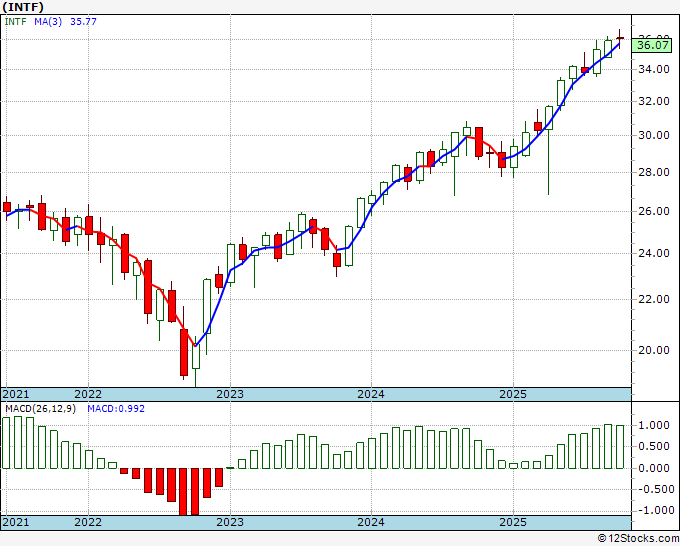Click the latest red doji candle near 36
This screenshot has width=680, height=546.
click(x=620, y=39)
